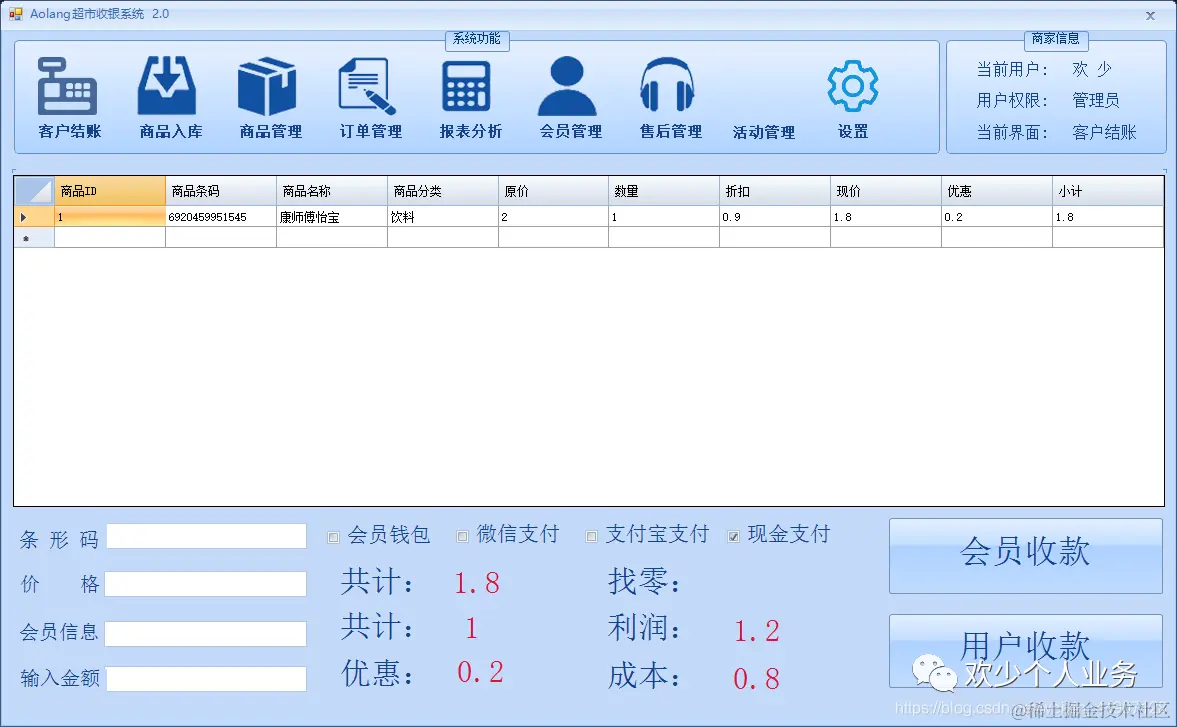This screenshot has height=727, width=1177.
Task: Click inside the 会员信息 field
Action: (205, 632)
